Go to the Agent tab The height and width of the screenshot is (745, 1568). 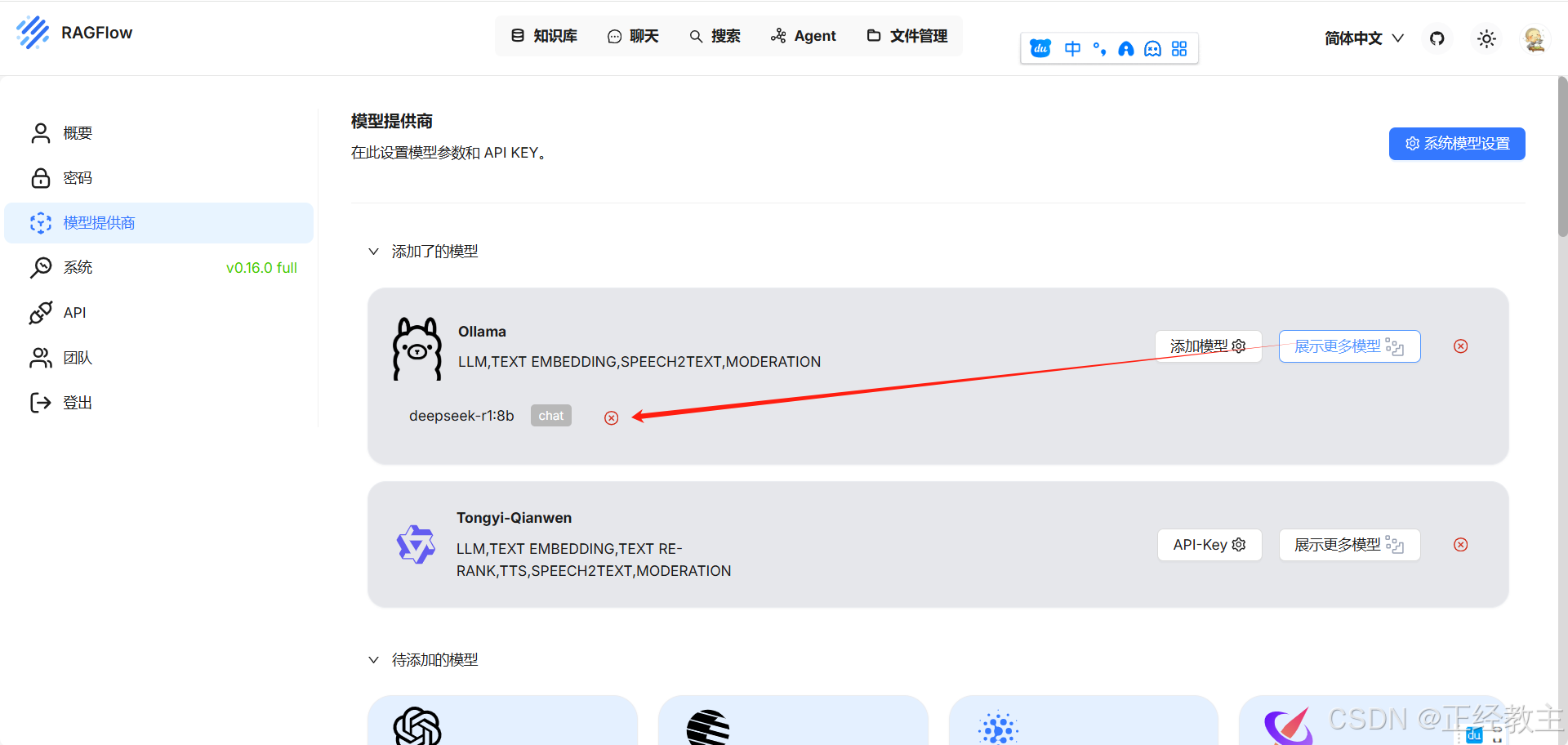[804, 36]
